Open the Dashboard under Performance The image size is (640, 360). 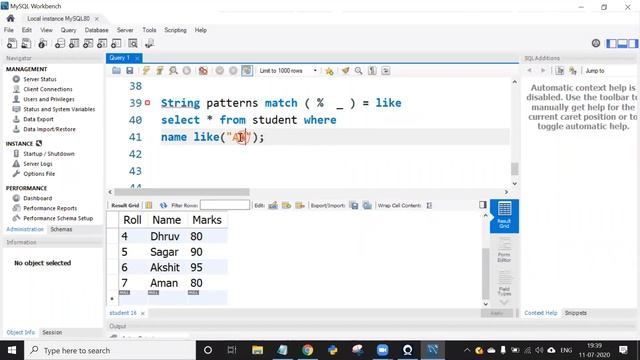click(38, 198)
